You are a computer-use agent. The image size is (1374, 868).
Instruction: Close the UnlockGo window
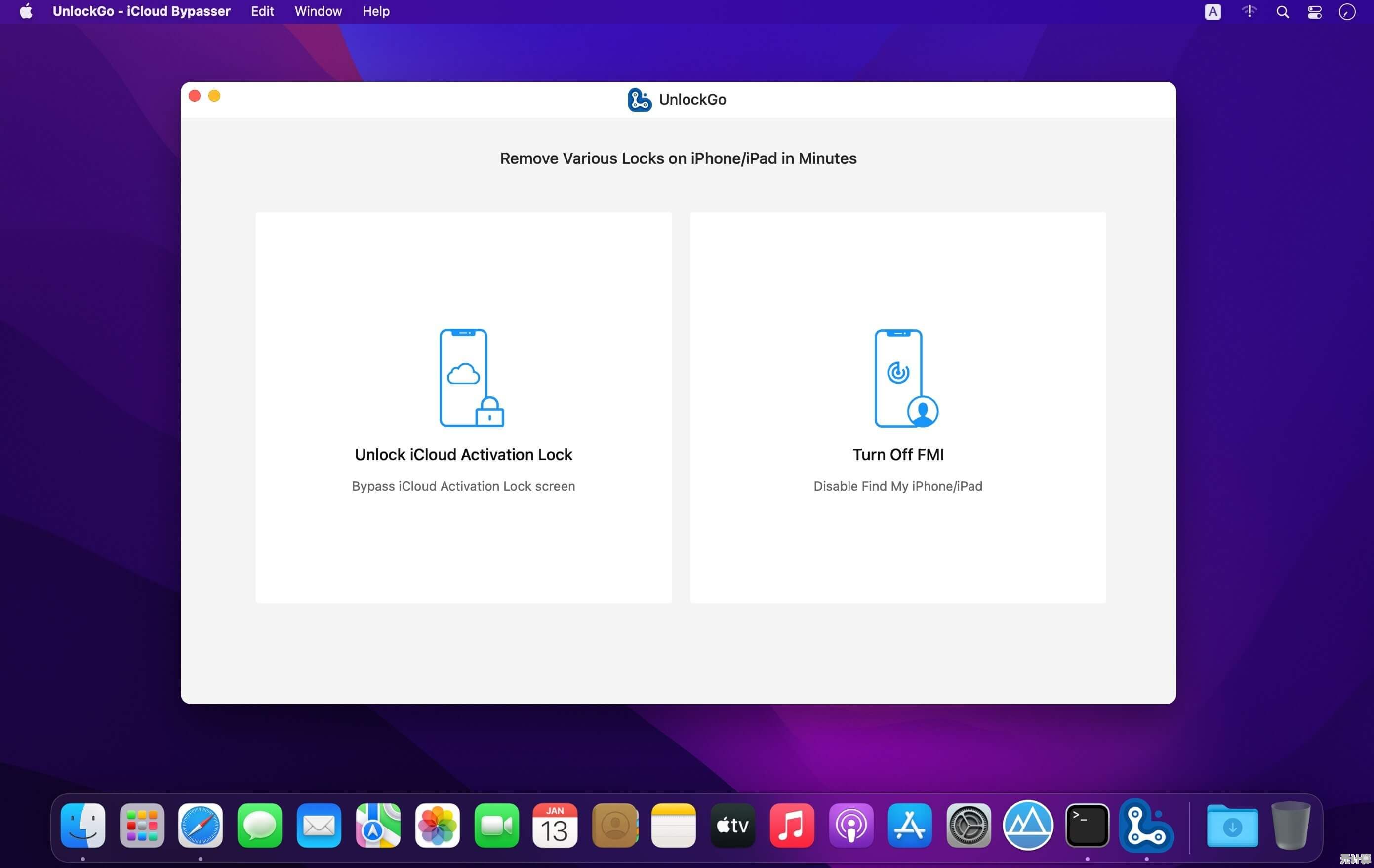click(195, 96)
